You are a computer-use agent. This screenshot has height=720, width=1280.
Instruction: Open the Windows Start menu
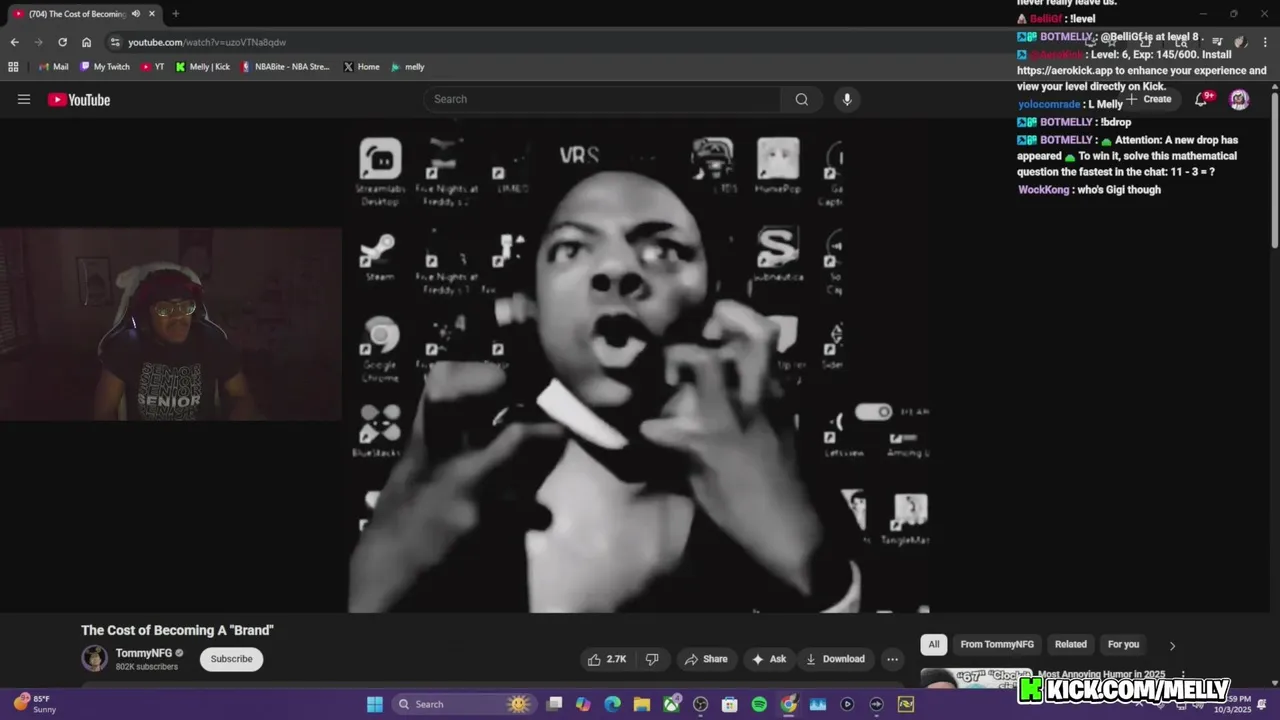tap(374, 704)
